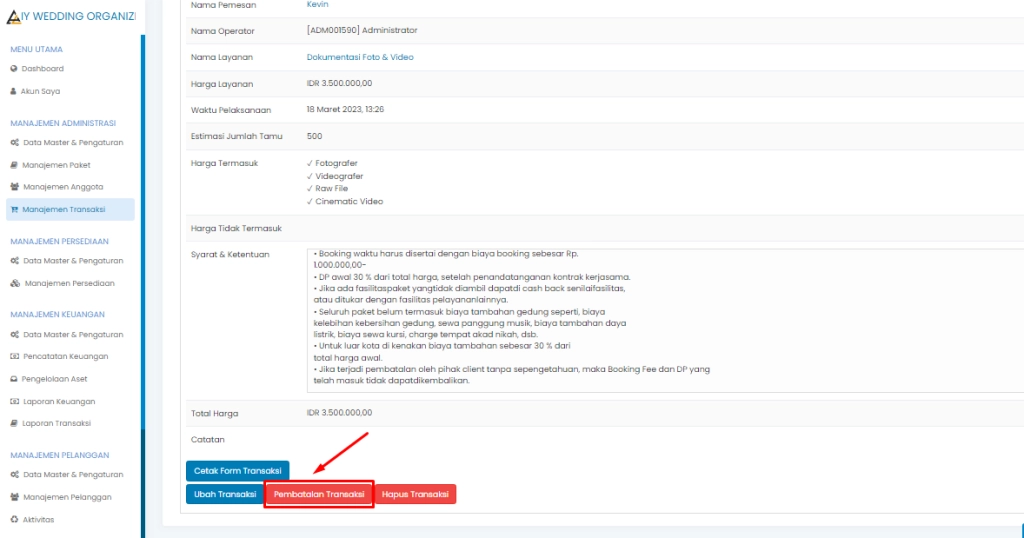The image size is (1024, 538).
Task: Click the icon beside Pengelolaan Aset
Action: tap(14, 379)
